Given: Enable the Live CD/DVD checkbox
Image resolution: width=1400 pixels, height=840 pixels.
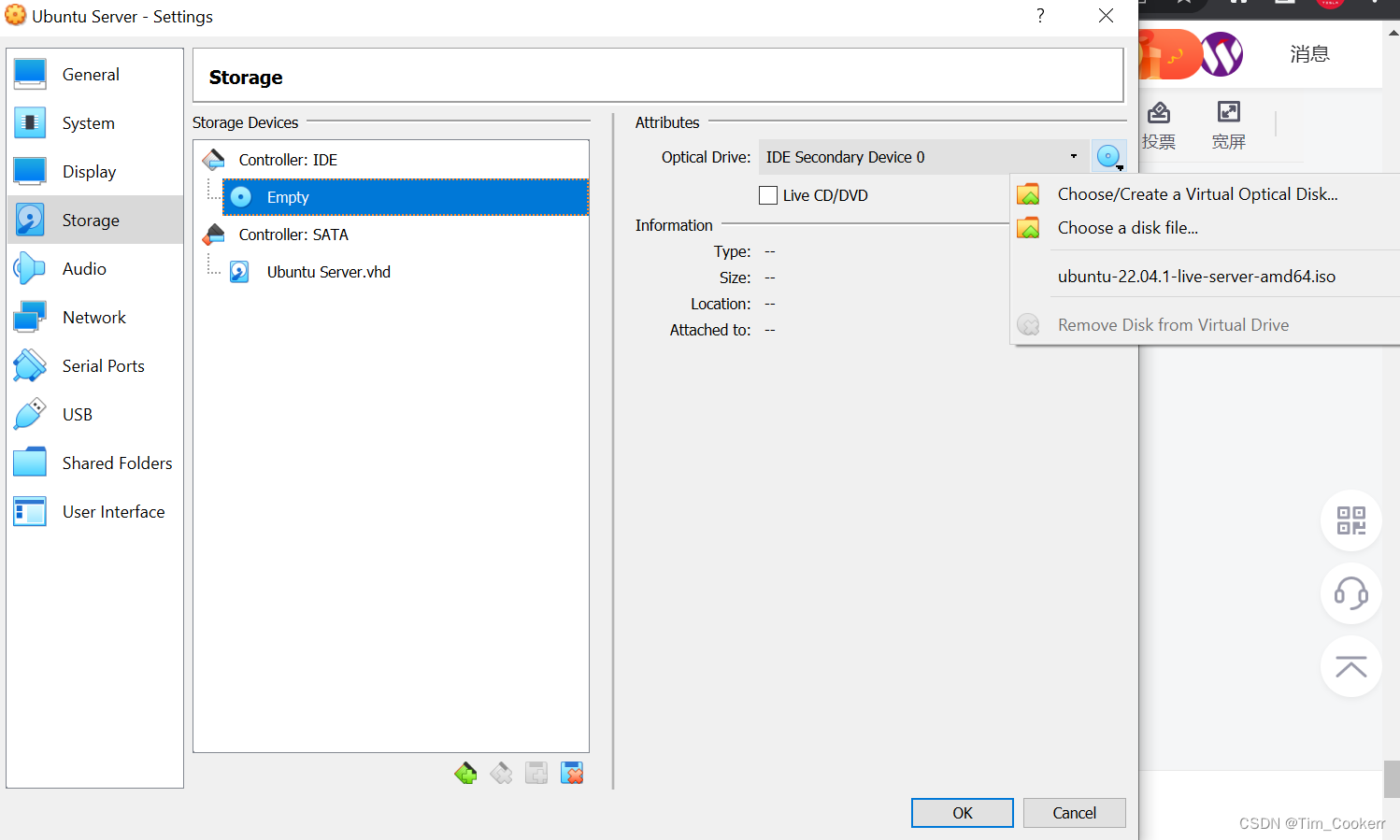Looking at the screenshot, I should tap(768, 195).
